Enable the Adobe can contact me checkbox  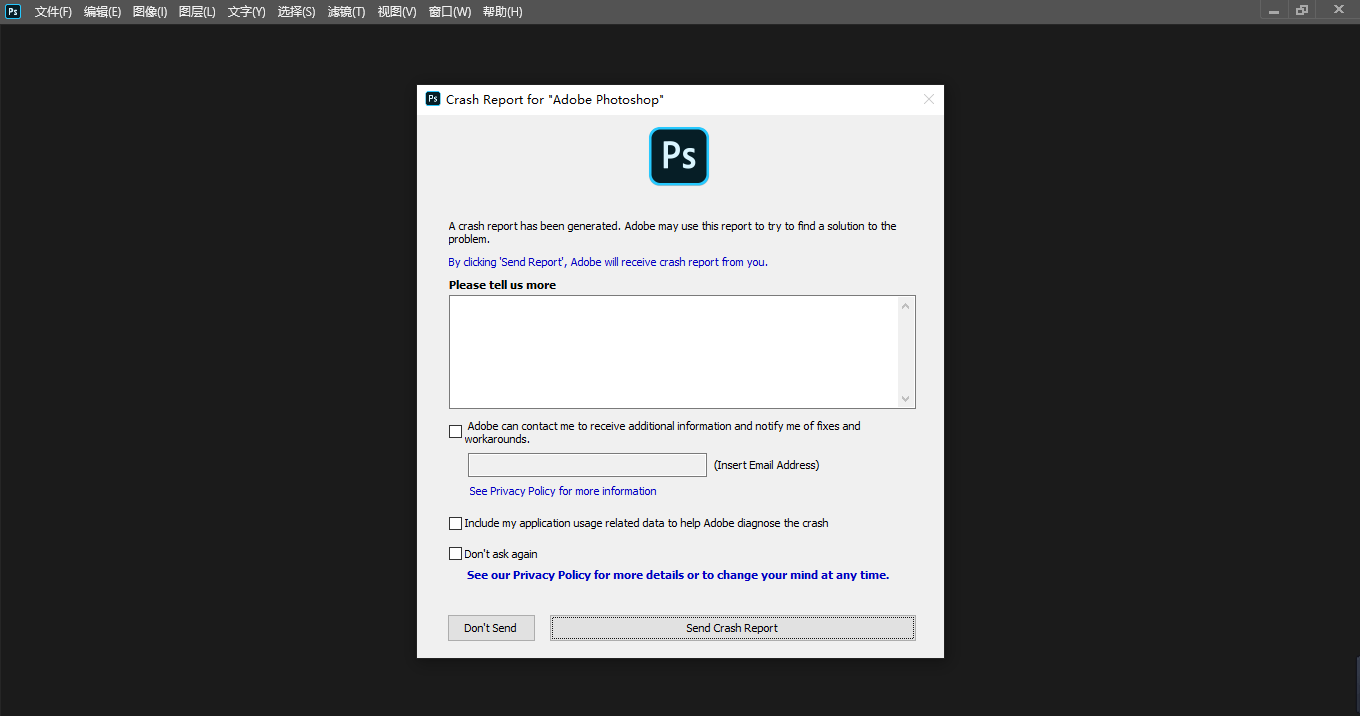coord(455,430)
